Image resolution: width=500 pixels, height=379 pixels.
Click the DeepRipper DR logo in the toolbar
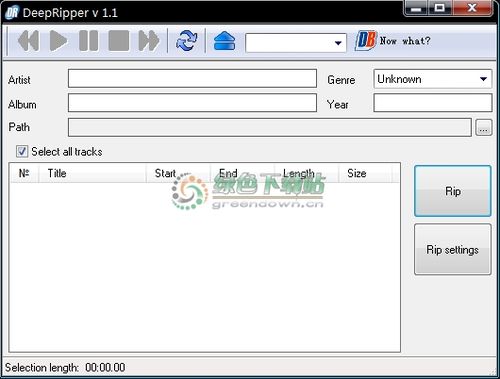tap(365, 41)
